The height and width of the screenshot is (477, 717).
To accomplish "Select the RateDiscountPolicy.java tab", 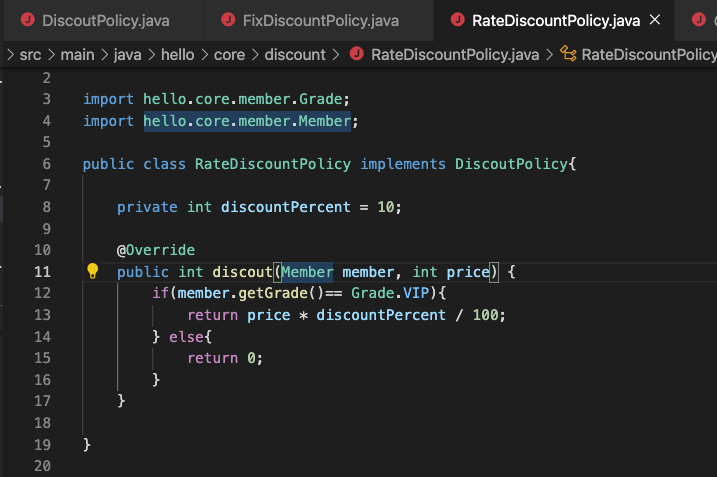I will coord(555,21).
